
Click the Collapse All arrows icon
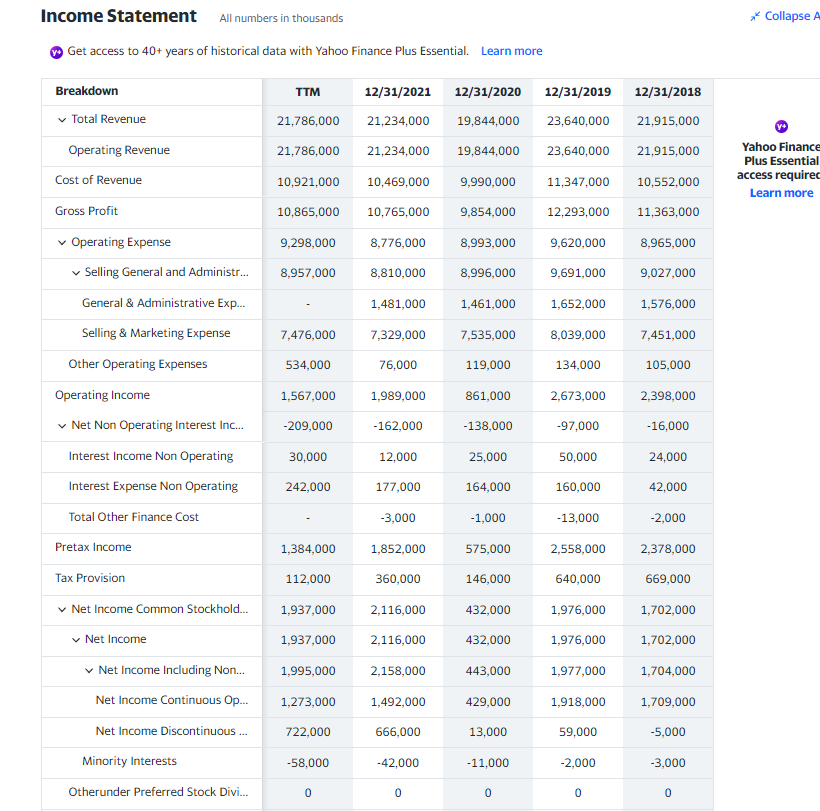755,15
